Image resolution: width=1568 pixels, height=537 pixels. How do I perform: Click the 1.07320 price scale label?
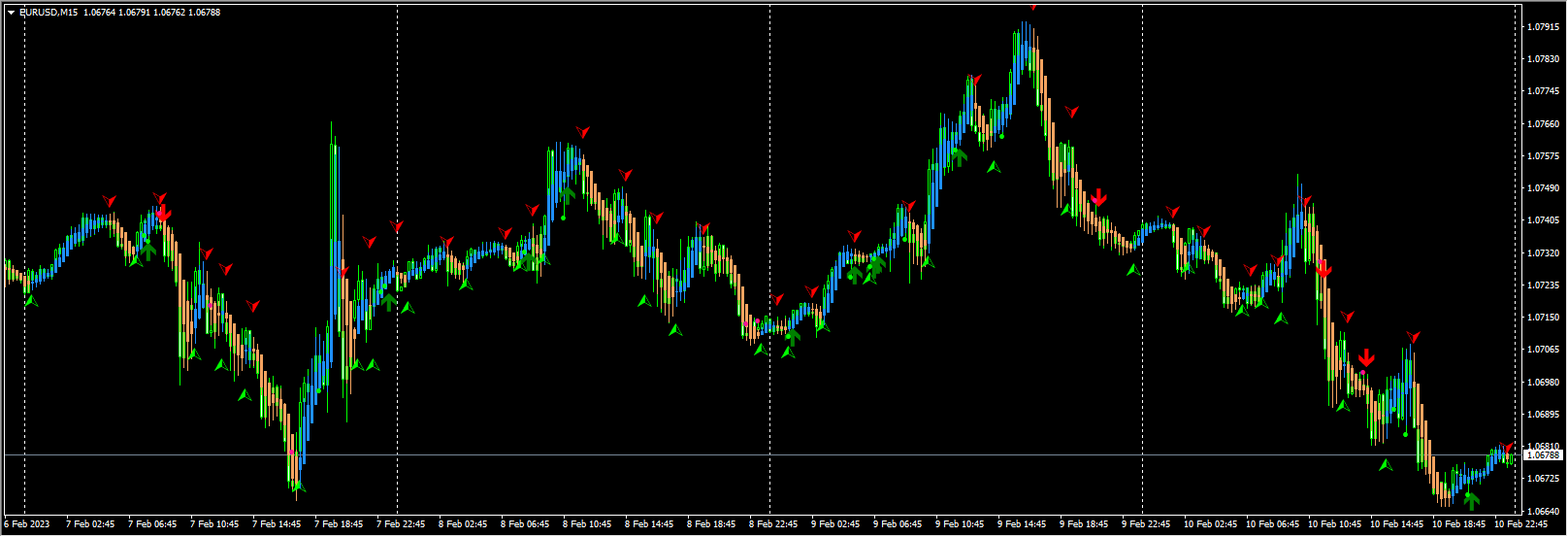[1543, 253]
